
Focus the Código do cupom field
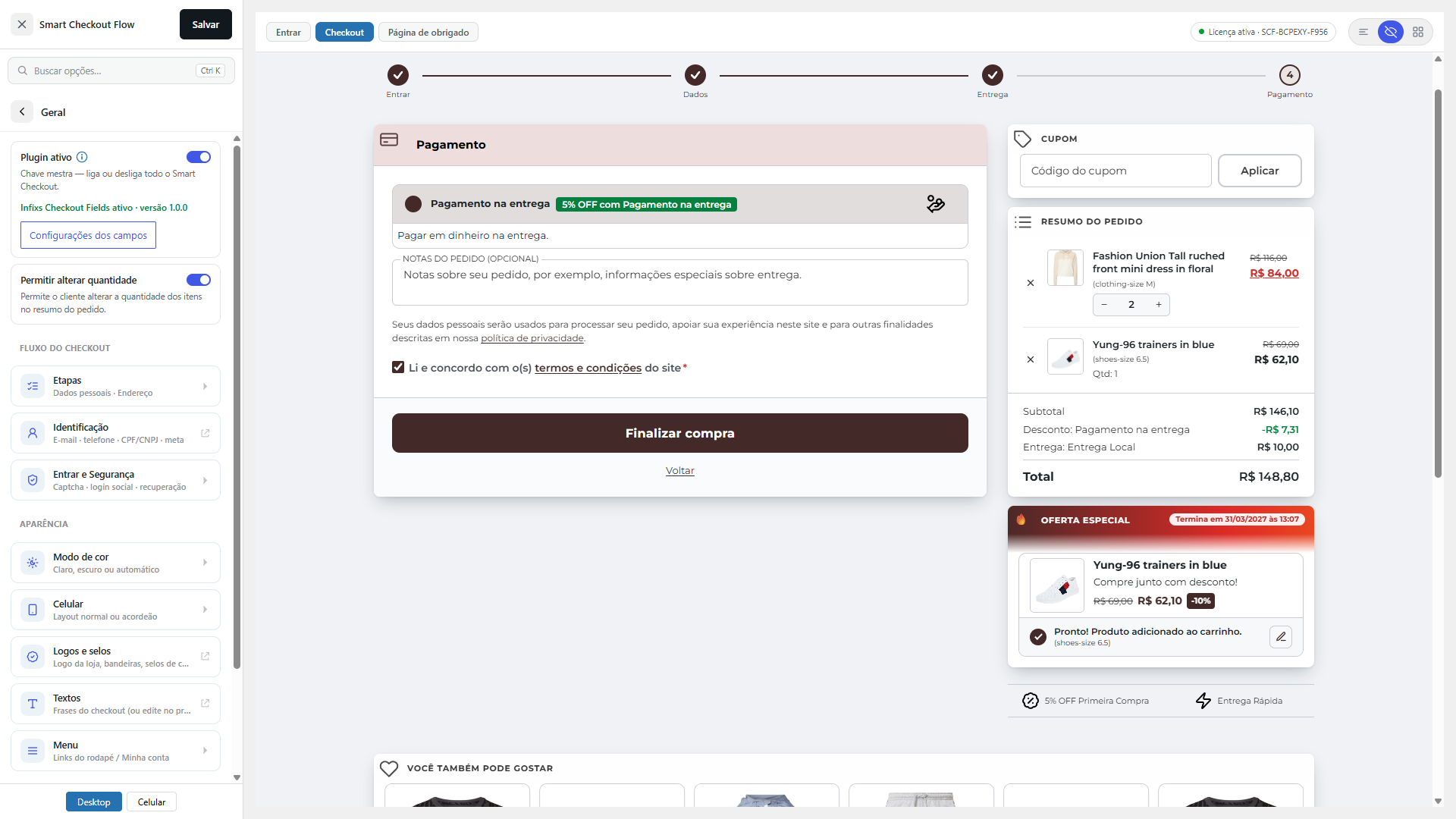(x=1116, y=171)
